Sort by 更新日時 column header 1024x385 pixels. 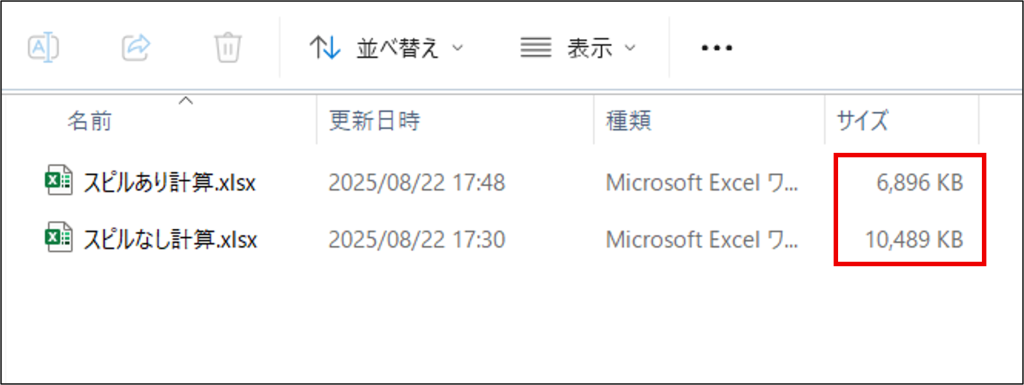pos(374,121)
